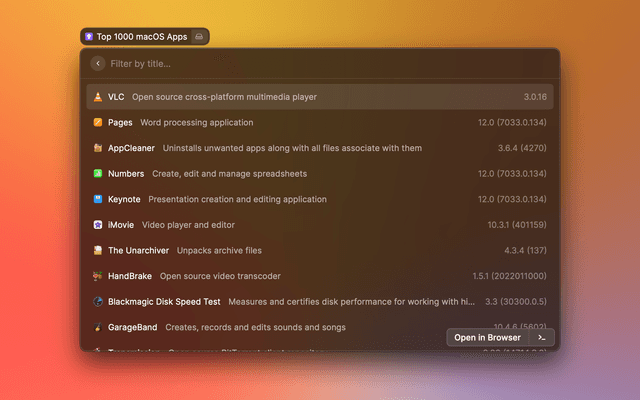Click the GarageBand guitar icon
Viewport: 640px width, 400px height.
click(x=98, y=327)
